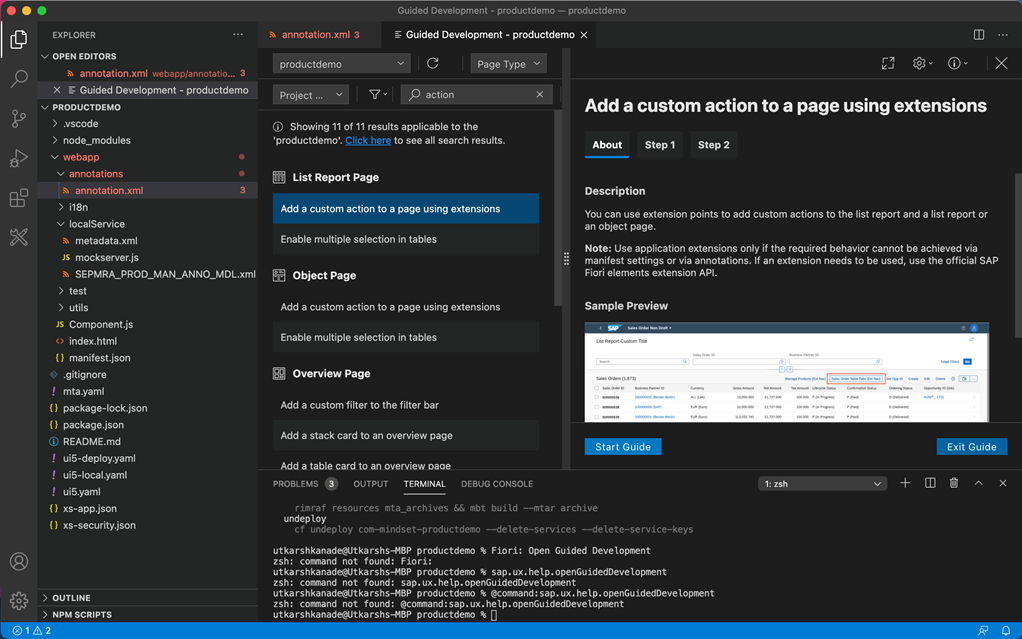Open the Extensions view
Viewport: 1022px width, 639px height.
click(x=19, y=198)
